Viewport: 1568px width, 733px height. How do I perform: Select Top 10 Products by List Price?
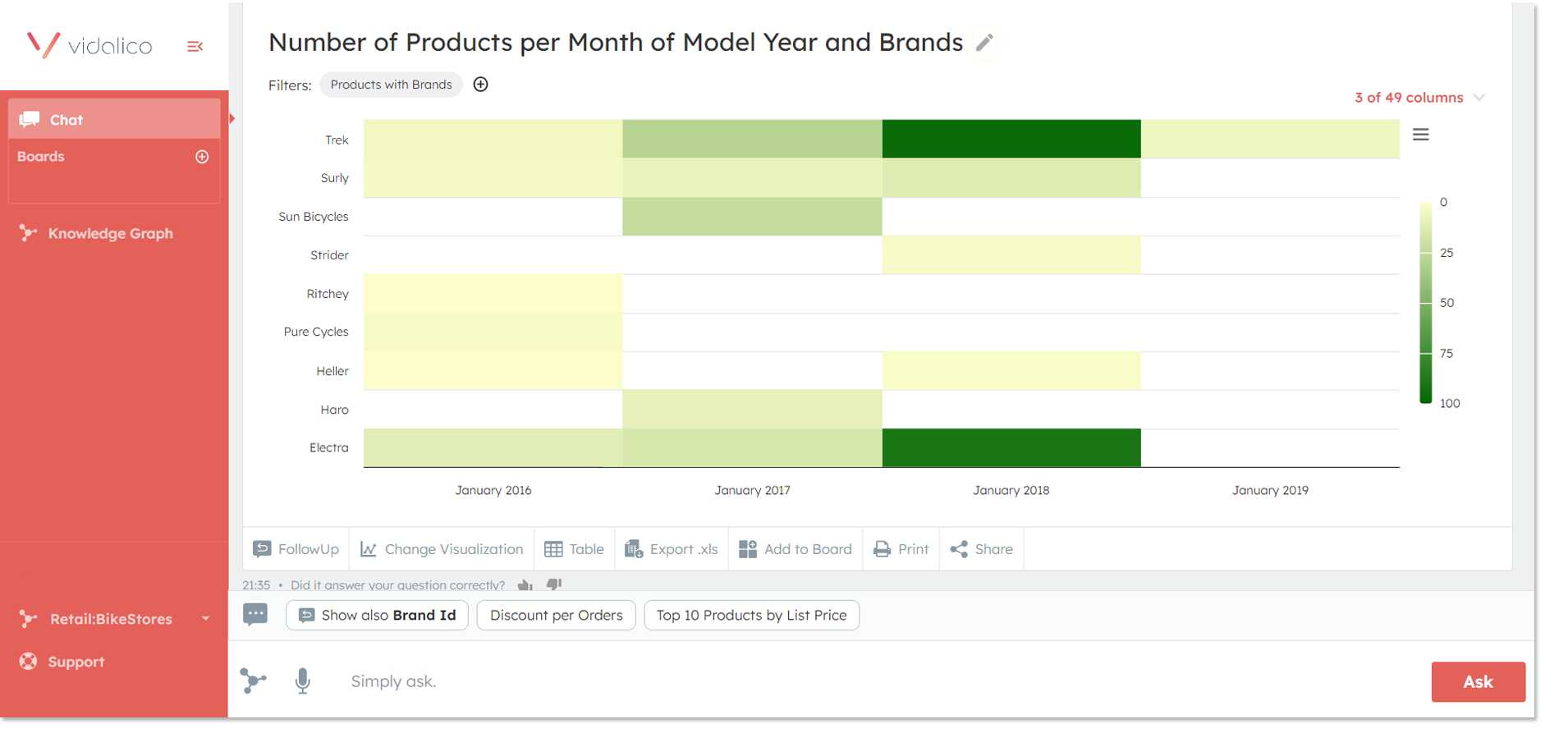751,616
